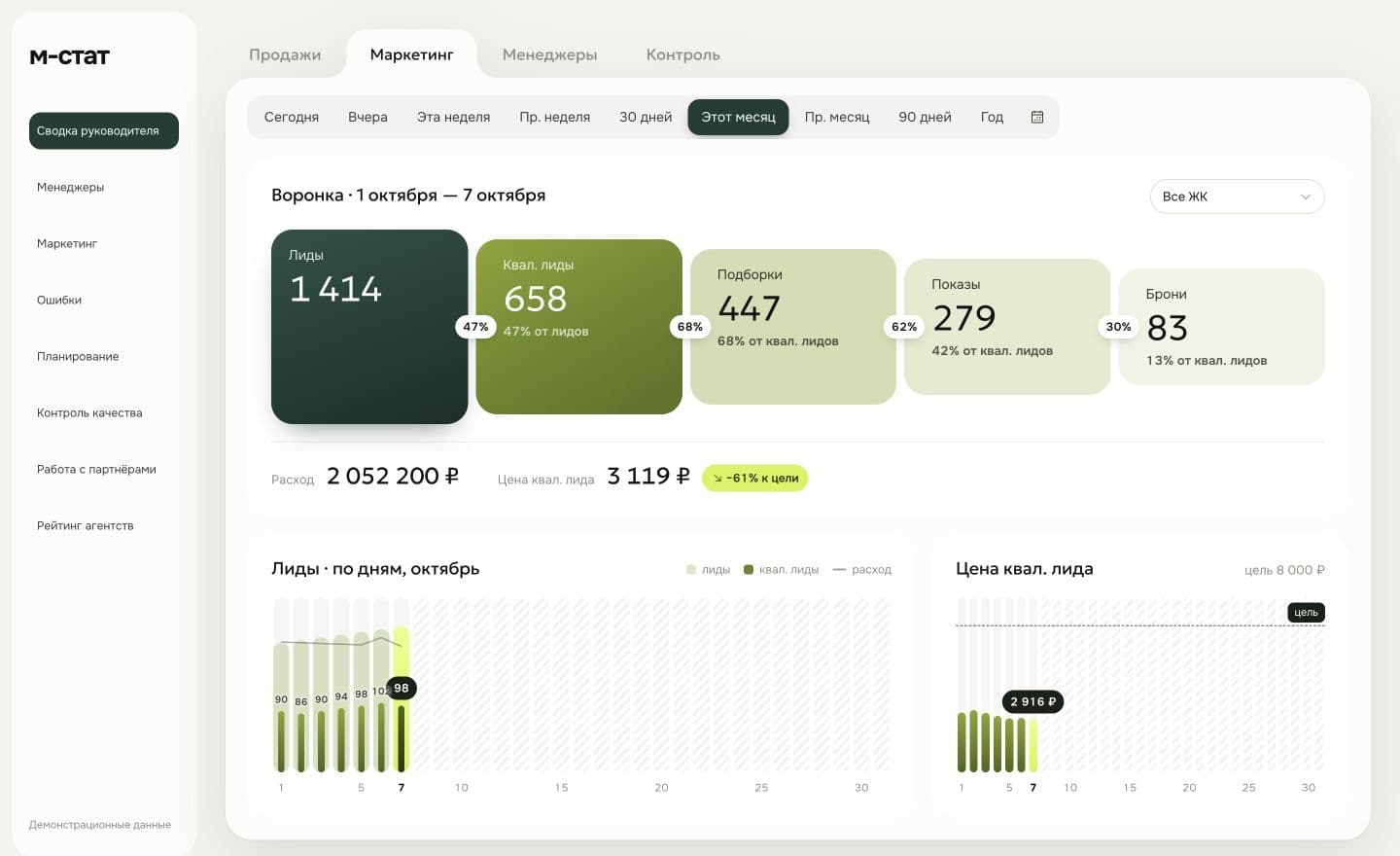Select the Этот месяц period
The width and height of the screenshot is (1400, 856).
coord(738,117)
